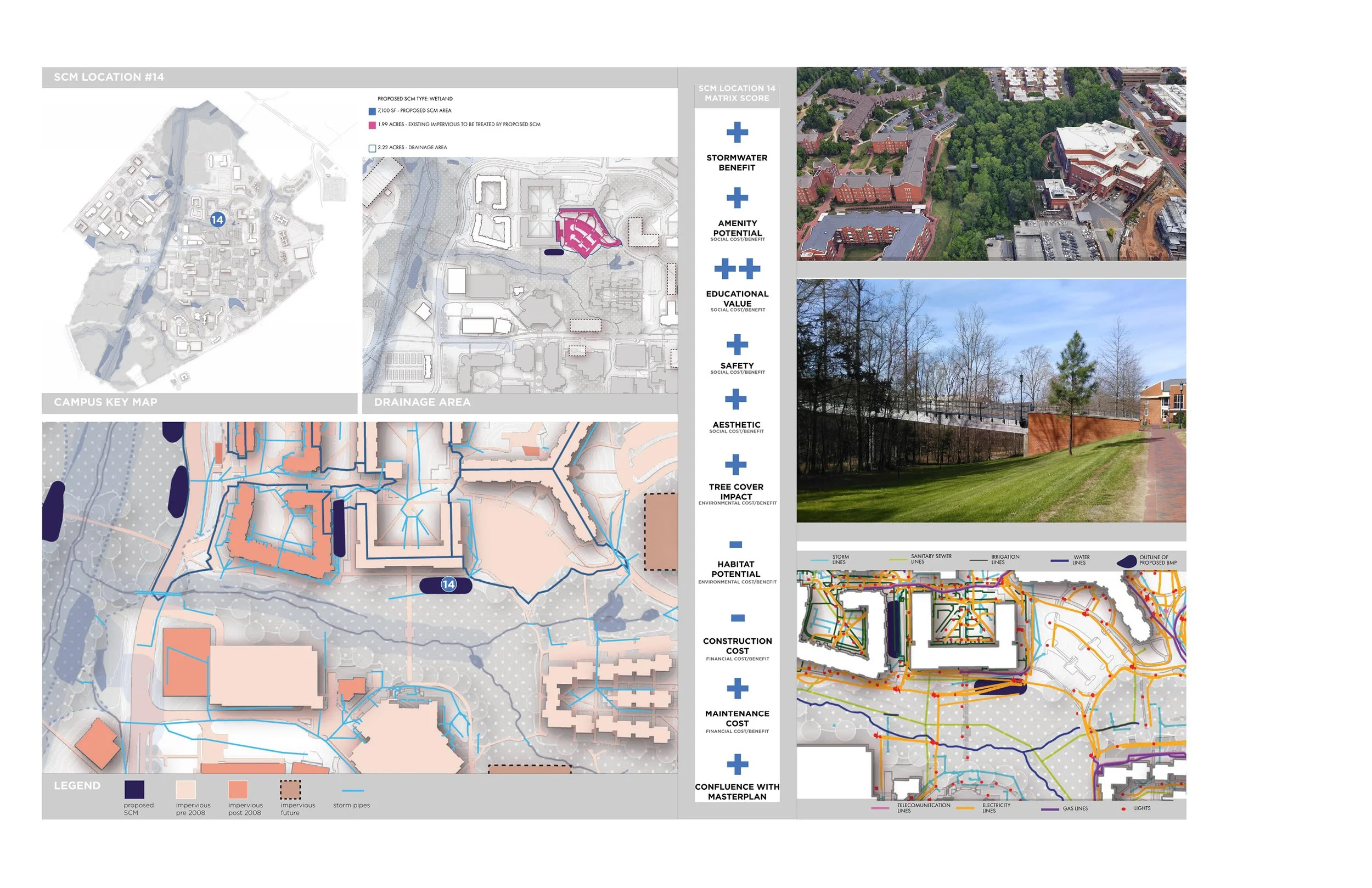This screenshot has height=888, width=1372.
Task: Click the Maintenance Cost label
Action: pyautogui.click(x=737, y=718)
